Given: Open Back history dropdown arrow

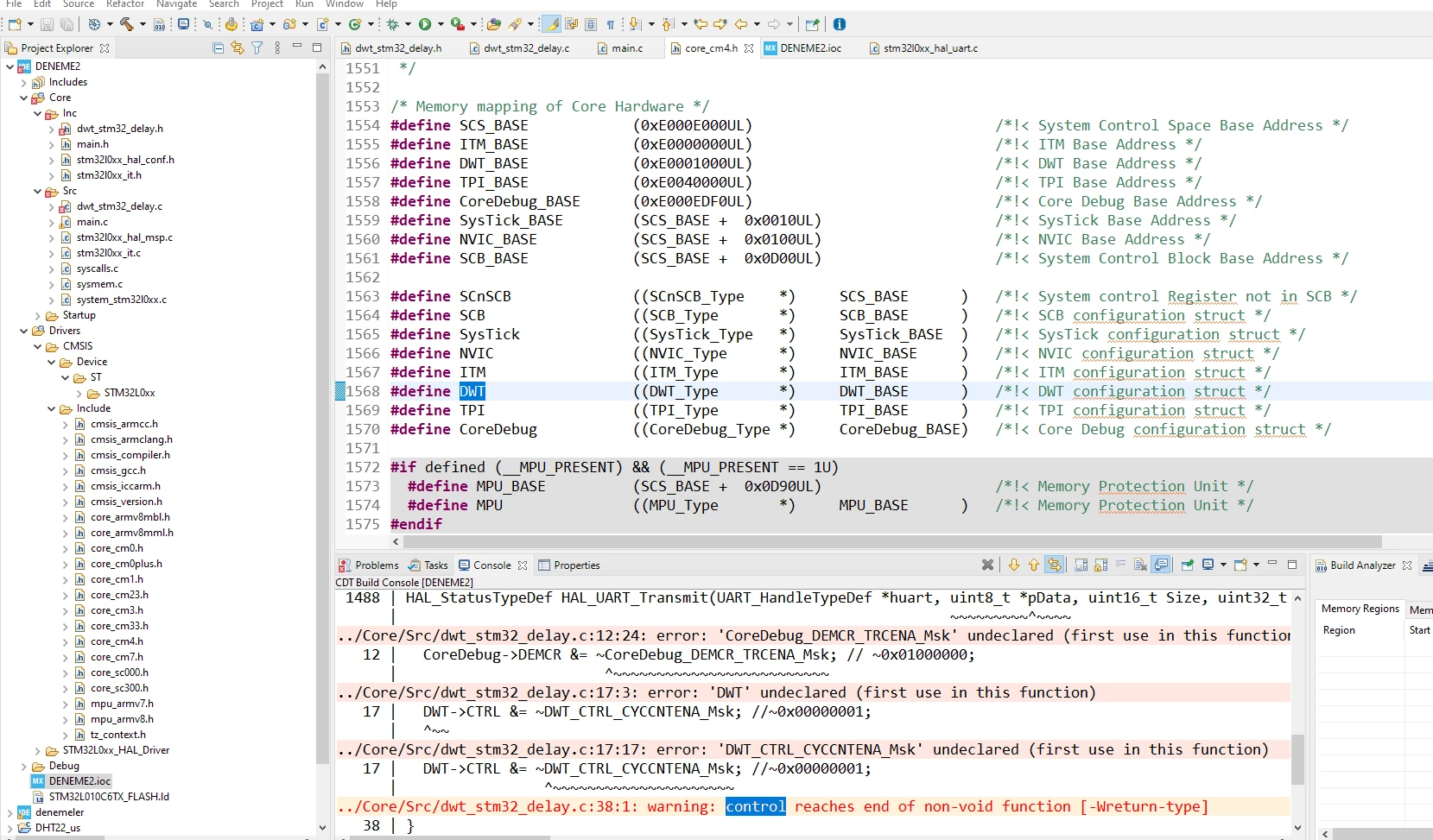Looking at the screenshot, I should point(757,24).
